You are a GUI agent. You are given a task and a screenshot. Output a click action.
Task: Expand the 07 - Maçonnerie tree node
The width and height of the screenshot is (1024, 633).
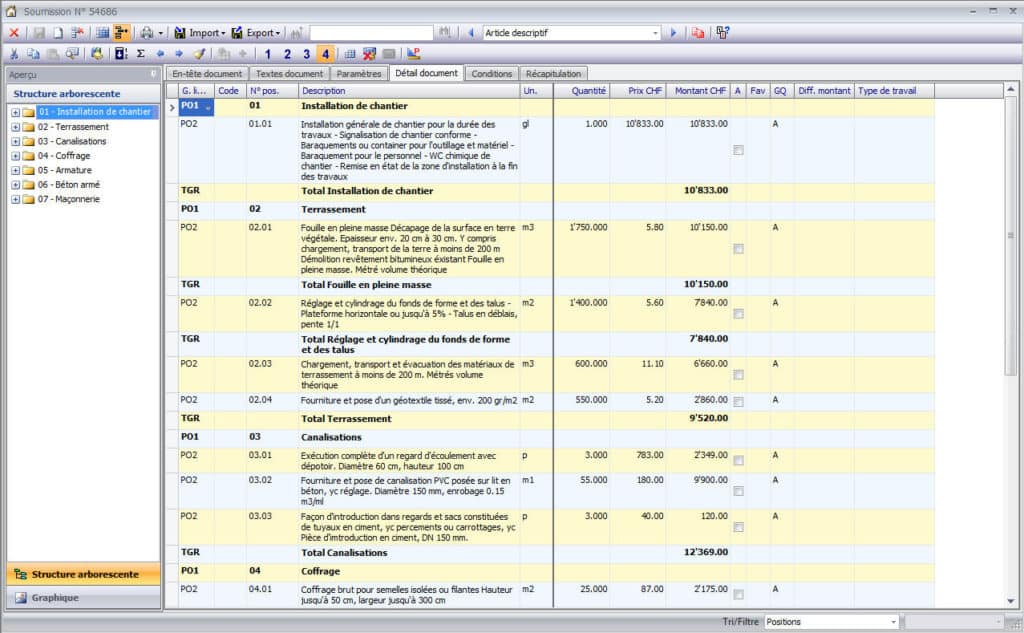(x=15, y=199)
